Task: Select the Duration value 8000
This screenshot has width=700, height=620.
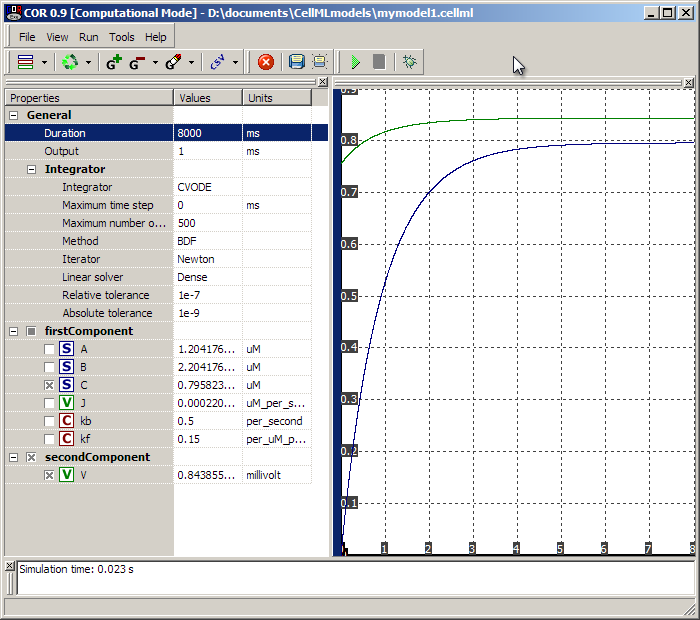Action: point(208,133)
